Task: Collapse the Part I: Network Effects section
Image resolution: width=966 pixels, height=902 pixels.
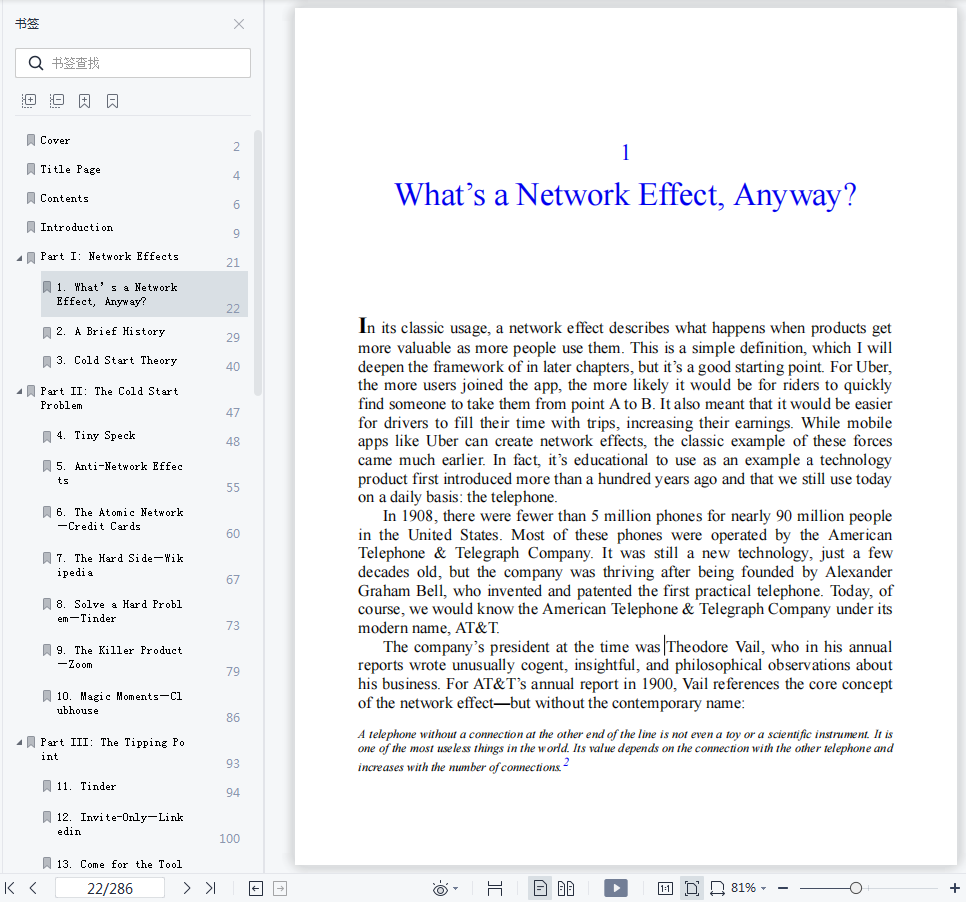Action: click(20, 258)
